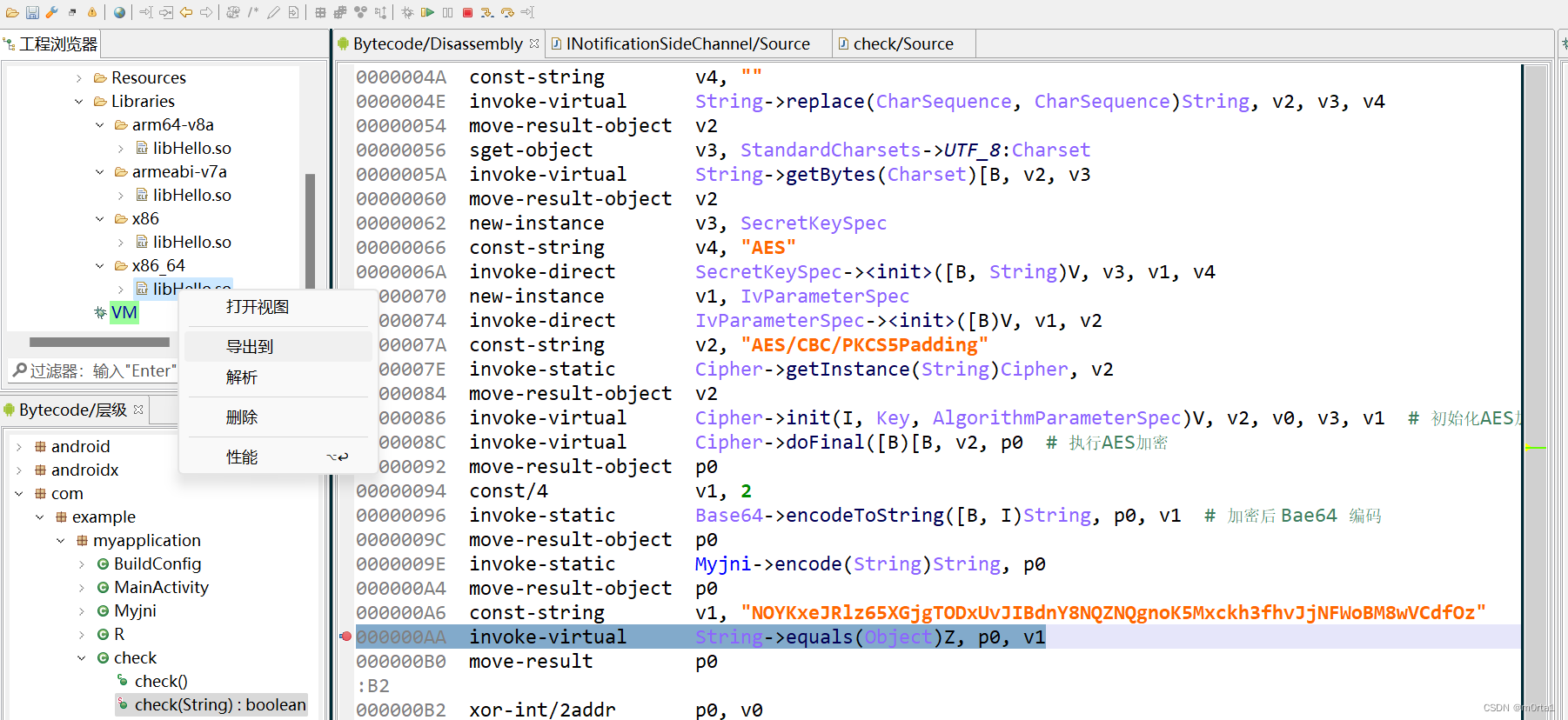The height and width of the screenshot is (720, 1568).
Task: Click the warning notifications icon in the toolbar
Action: (x=91, y=12)
